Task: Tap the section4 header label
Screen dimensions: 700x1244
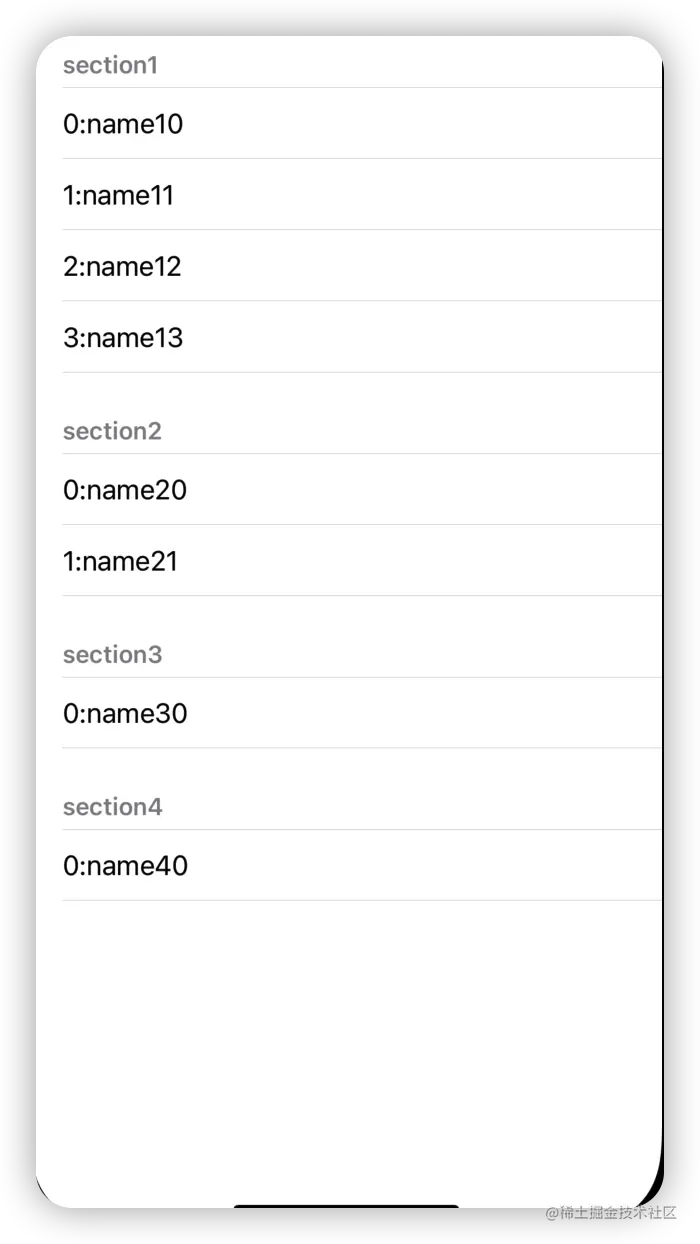Action: (112, 806)
